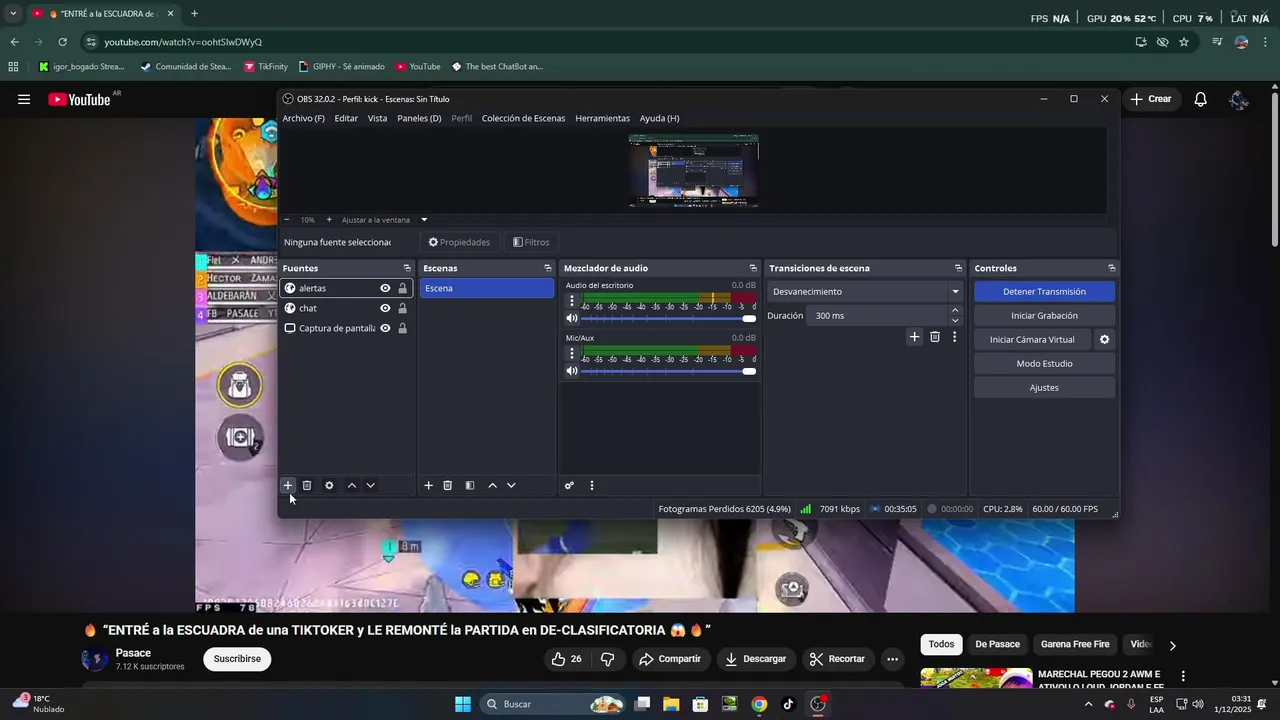Viewport: 1280px width, 720px height.
Task: Open audio mixer three-dot menu at bottom
Action: point(591,485)
